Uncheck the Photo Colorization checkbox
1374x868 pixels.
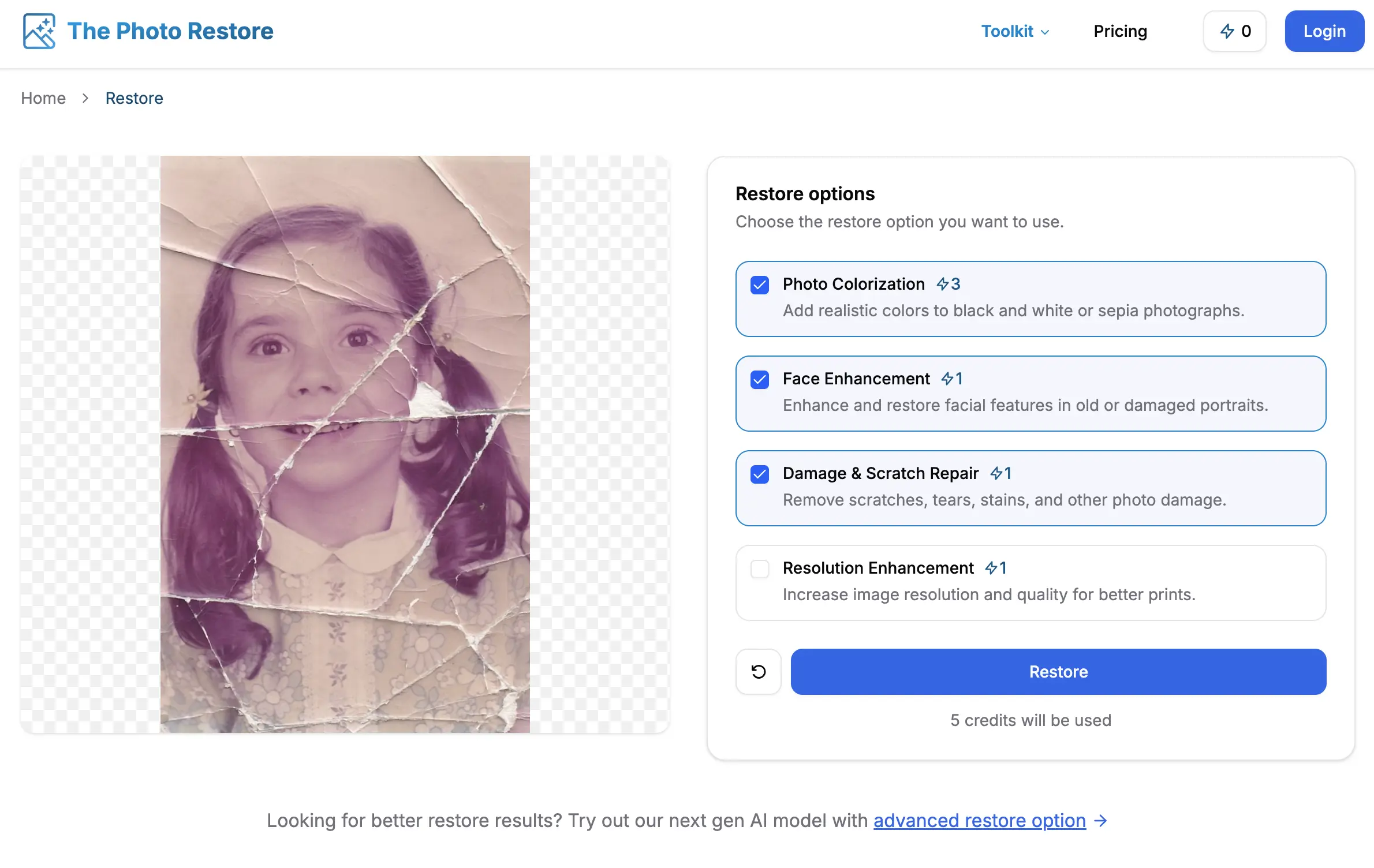(x=760, y=285)
